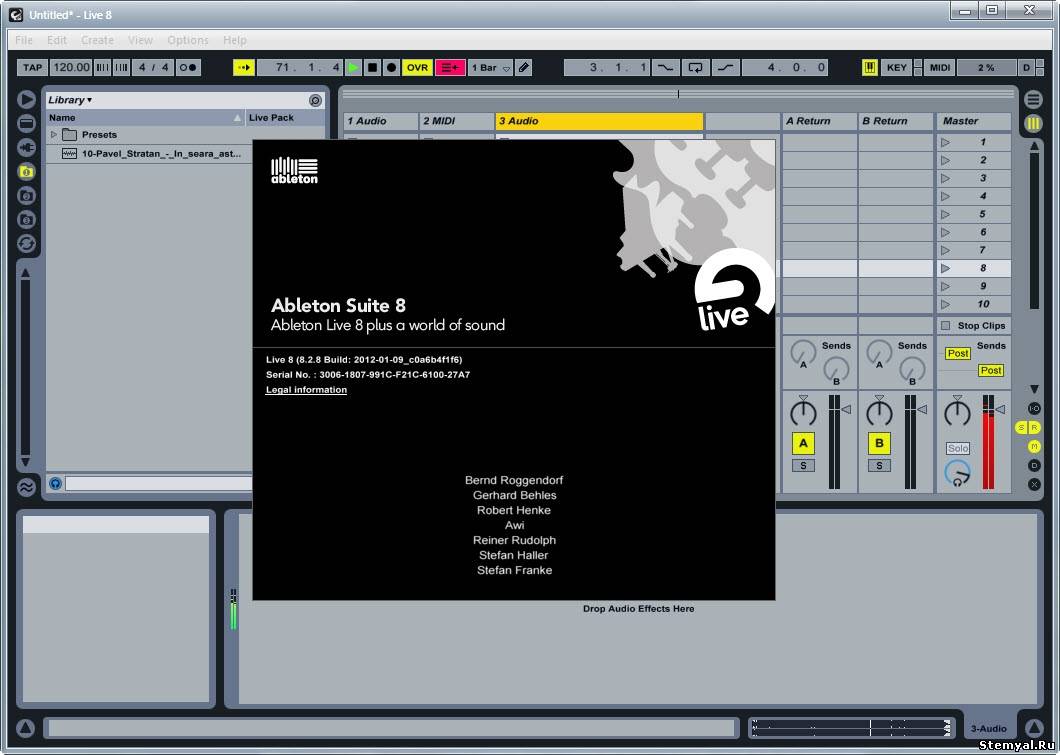Open the Live Device Browser

click(x=26, y=123)
